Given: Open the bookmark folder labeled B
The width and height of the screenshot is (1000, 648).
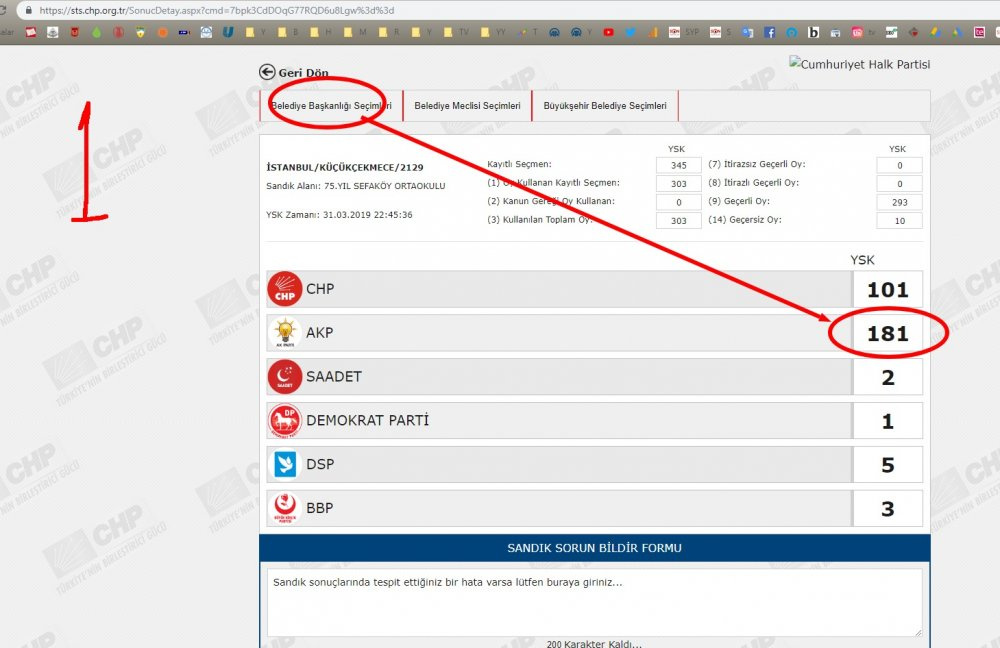Looking at the screenshot, I should pos(288,32).
